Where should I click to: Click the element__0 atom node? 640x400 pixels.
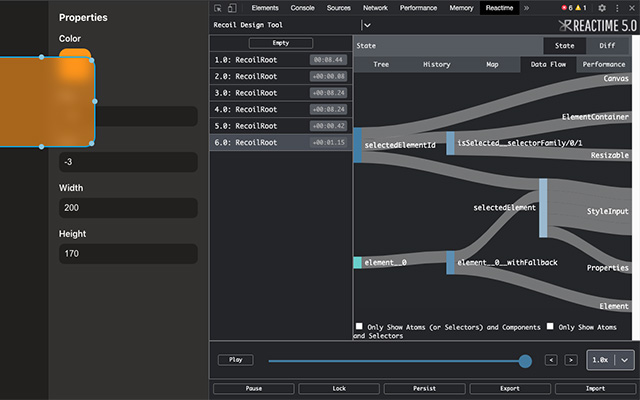click(358, 262)
